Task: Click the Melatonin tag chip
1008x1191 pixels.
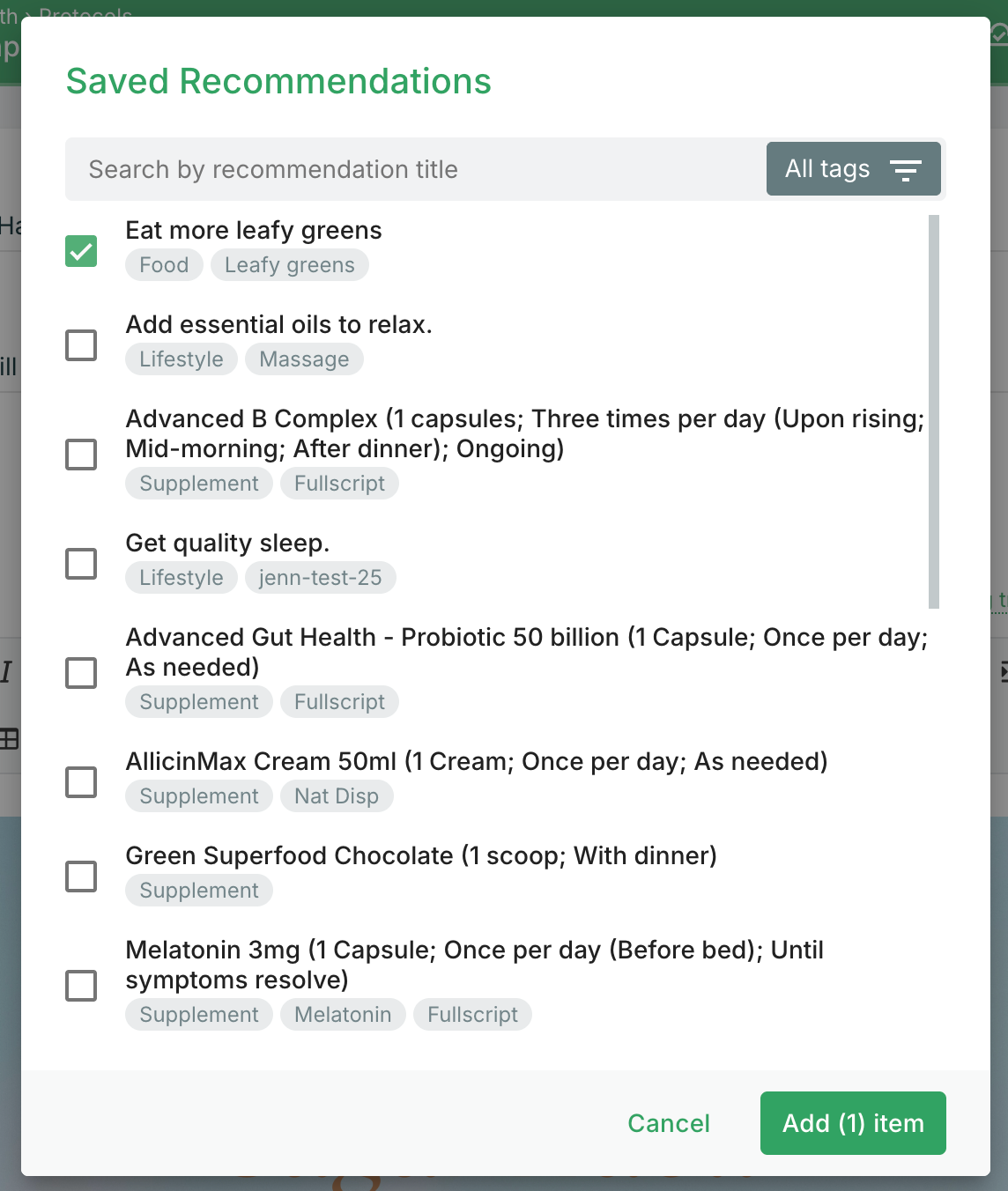Action: coord(343,1015)
